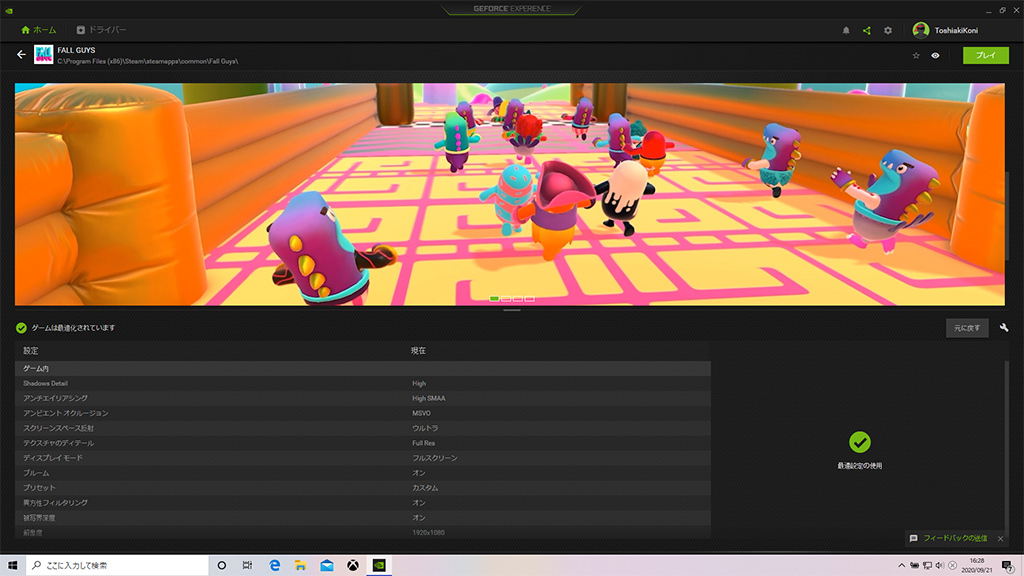1024x576 pixels.
Task: Click the High SMAA value
Action: [x=428, y=398]
